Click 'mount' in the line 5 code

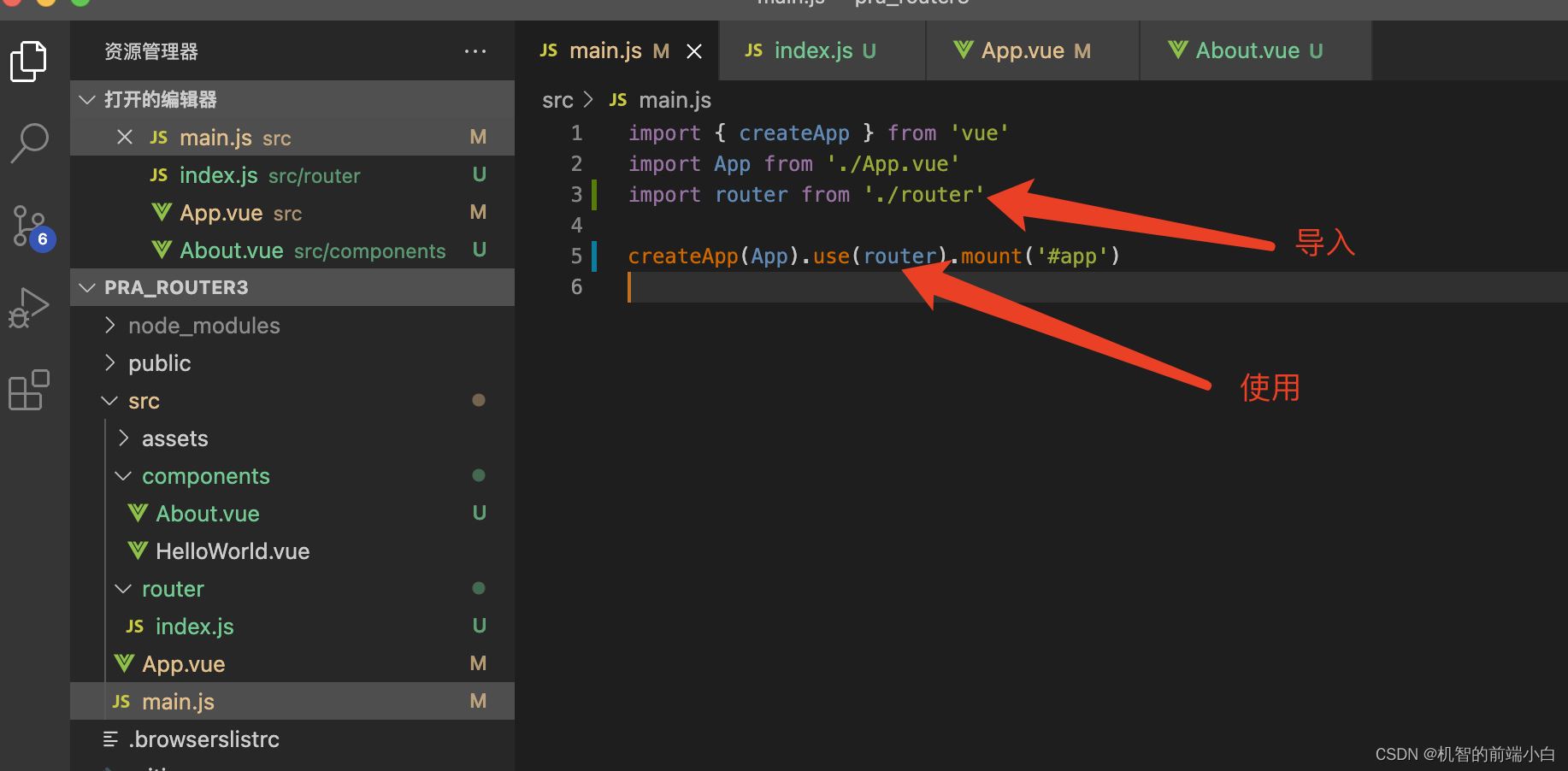click(x=991, y=256)
